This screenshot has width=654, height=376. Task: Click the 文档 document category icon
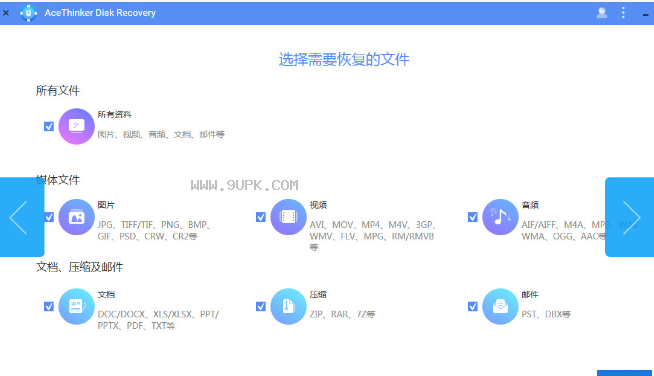pyautogui.click(x=76, y=306)
